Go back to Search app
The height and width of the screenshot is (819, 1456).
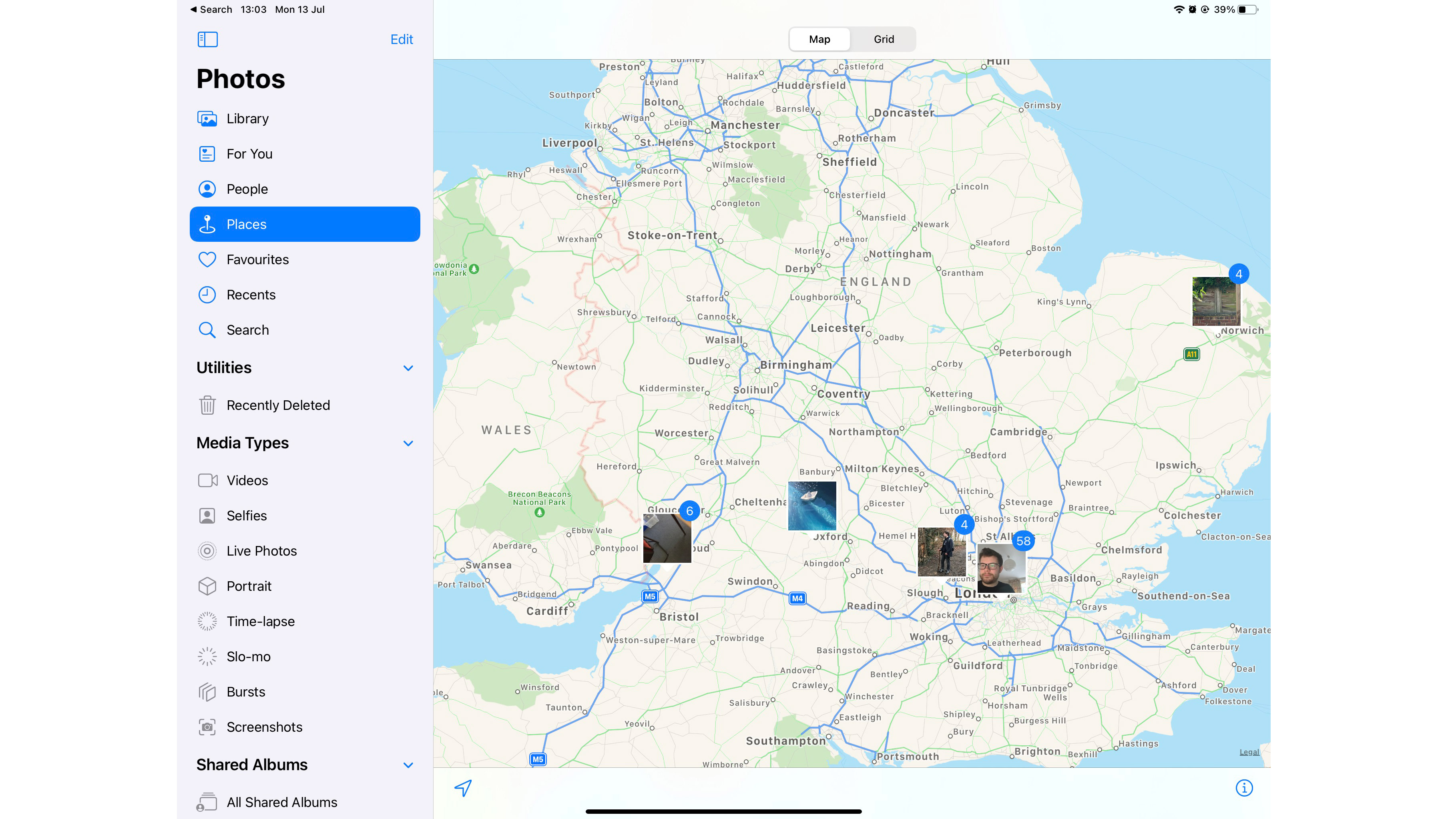point(211,10)
